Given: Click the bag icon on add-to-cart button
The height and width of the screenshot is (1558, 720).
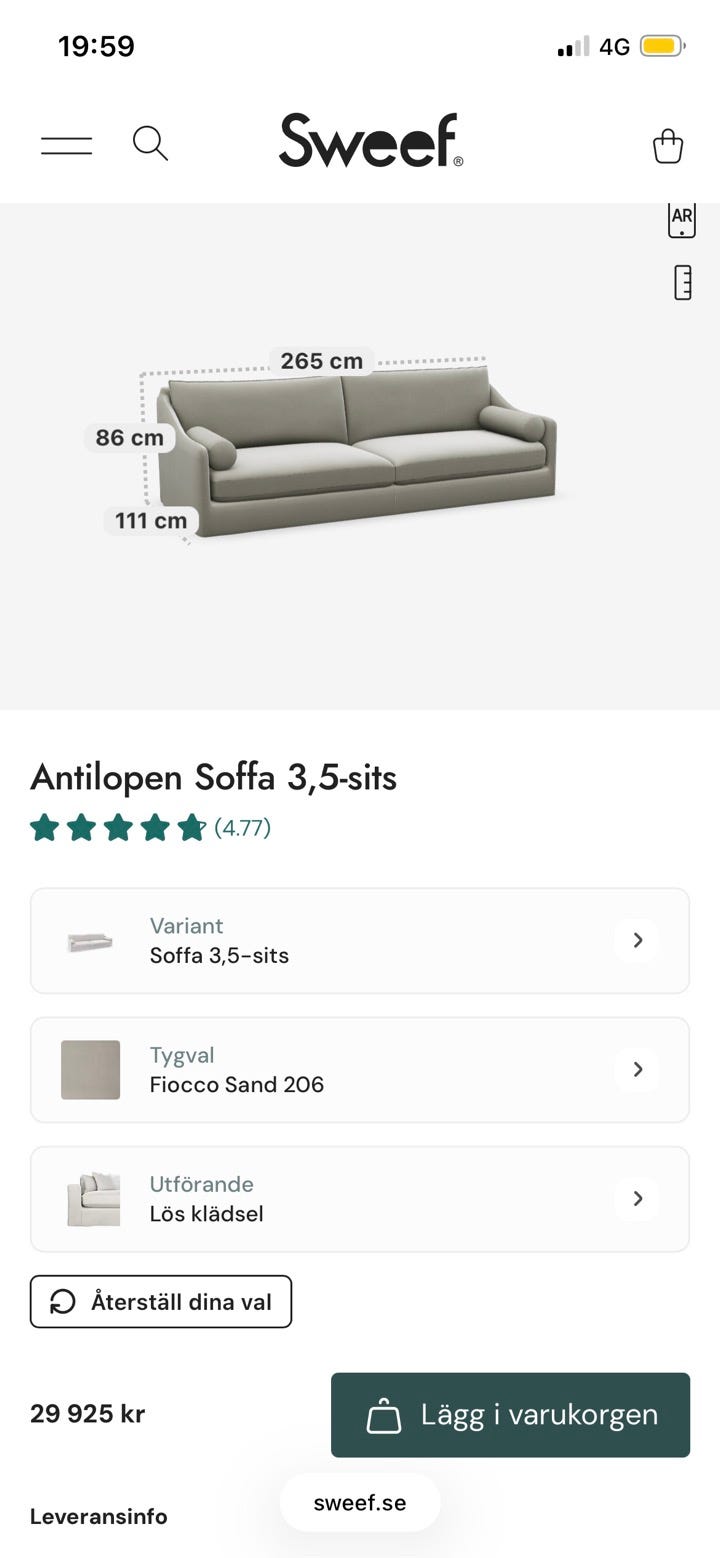Looking at the screenshot, I should click(384, 1416).
